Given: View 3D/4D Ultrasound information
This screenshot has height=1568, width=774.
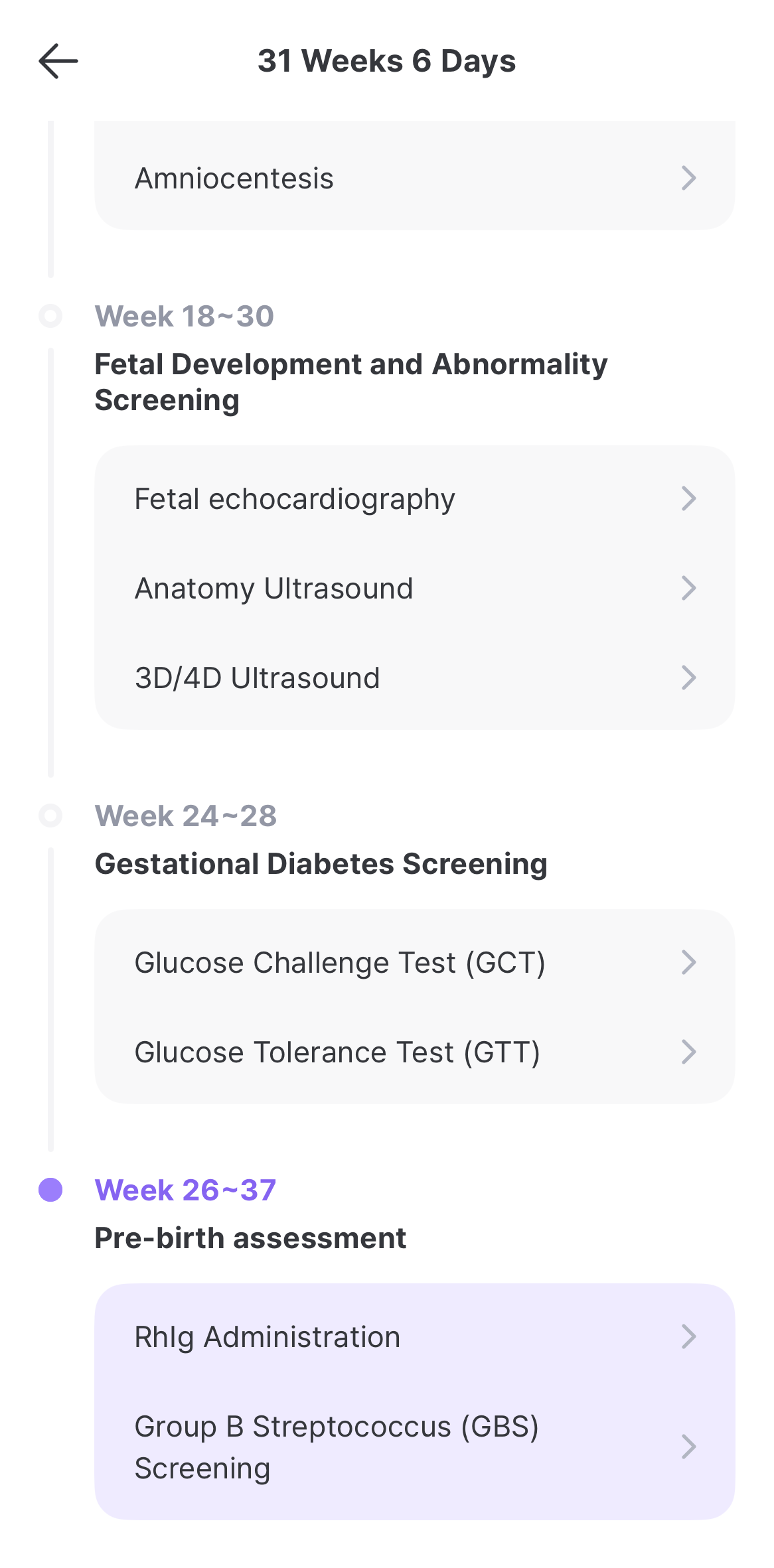Looking at the screenshot, I should tap(415, 677).
